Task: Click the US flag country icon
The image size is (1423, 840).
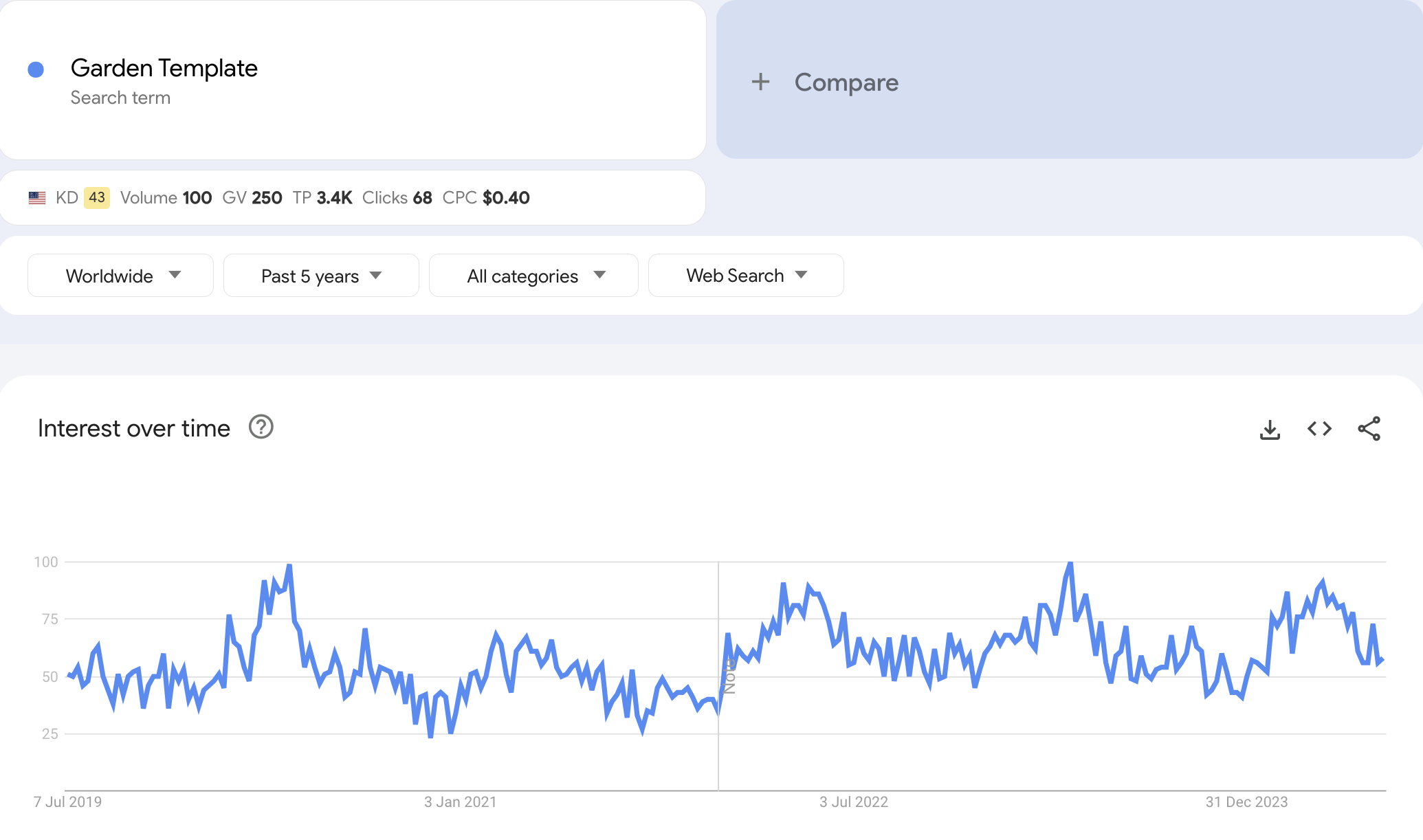Action: click(37, 198)
